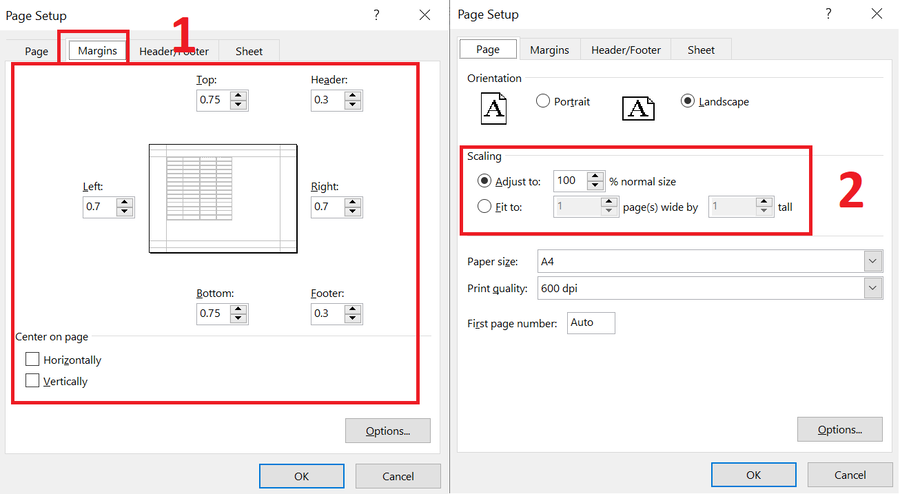Screen dimensions: 900x494
Task: Increase the Fit to pages wide value
Action: 609,202
